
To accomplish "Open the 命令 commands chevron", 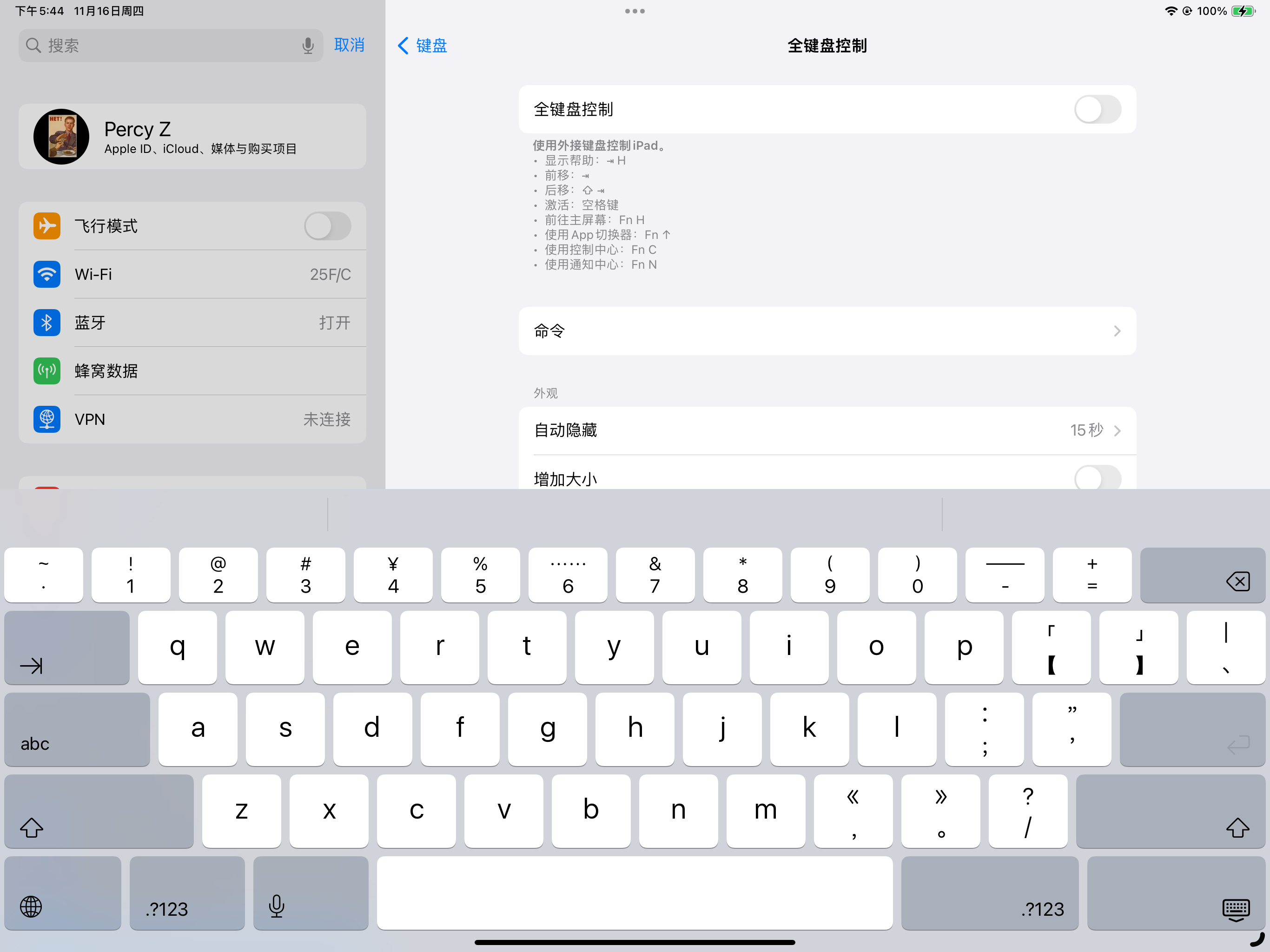I will tap(1116, 331).
